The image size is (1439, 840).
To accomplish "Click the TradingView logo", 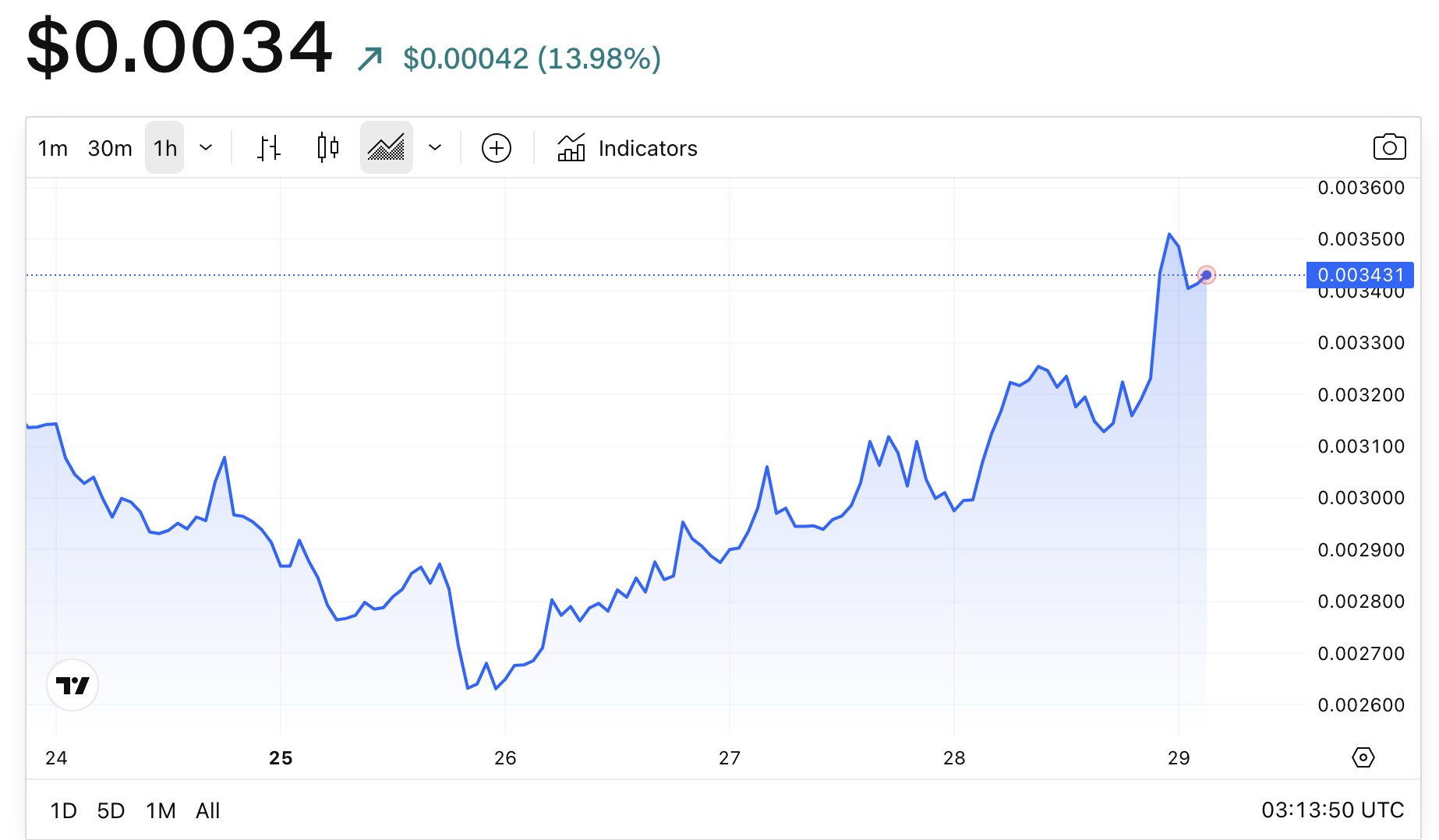I will click(72, 685).
